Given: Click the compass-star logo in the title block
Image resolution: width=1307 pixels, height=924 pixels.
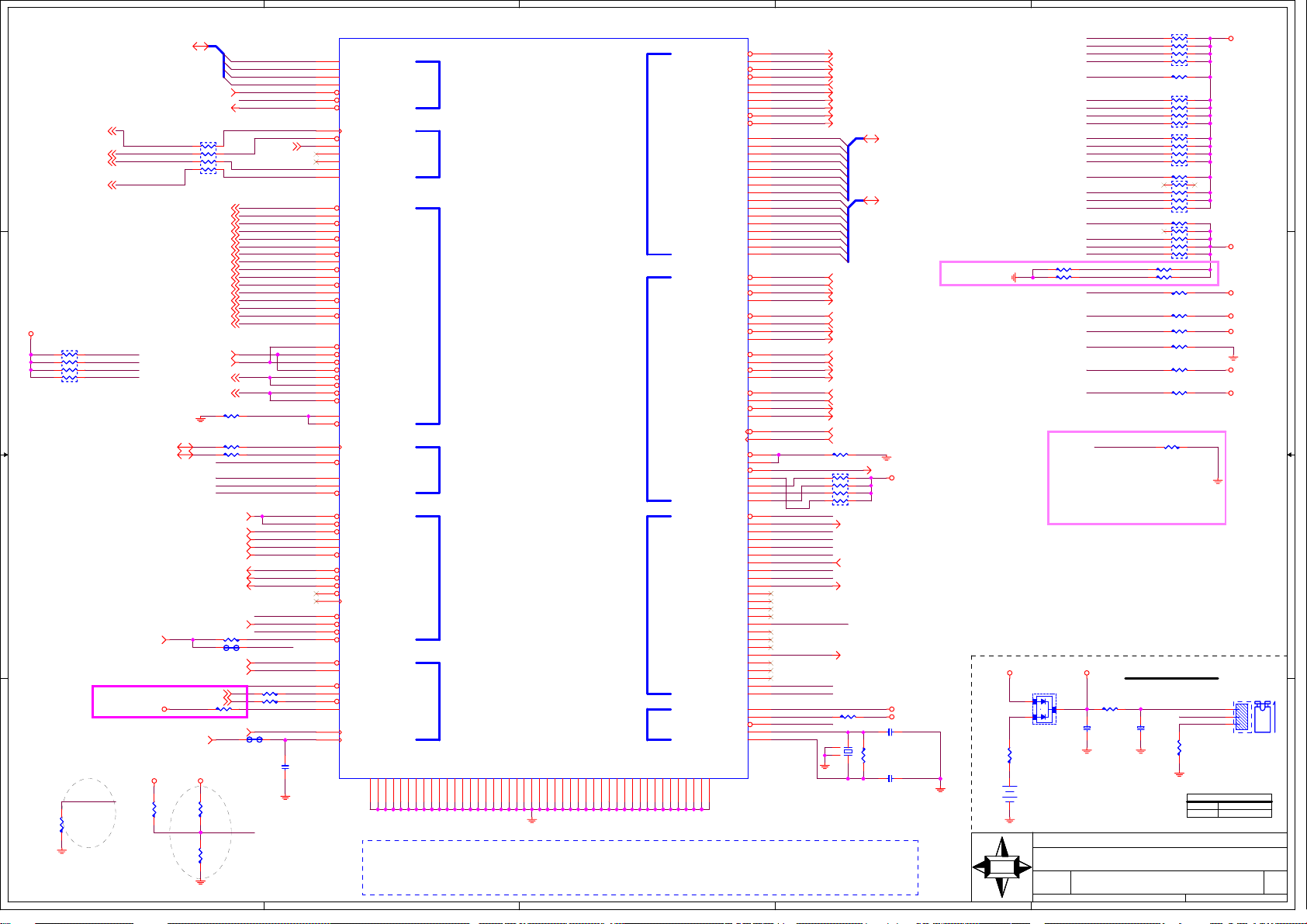Looking at the screenshot, I should click(x=1002, y=867).
